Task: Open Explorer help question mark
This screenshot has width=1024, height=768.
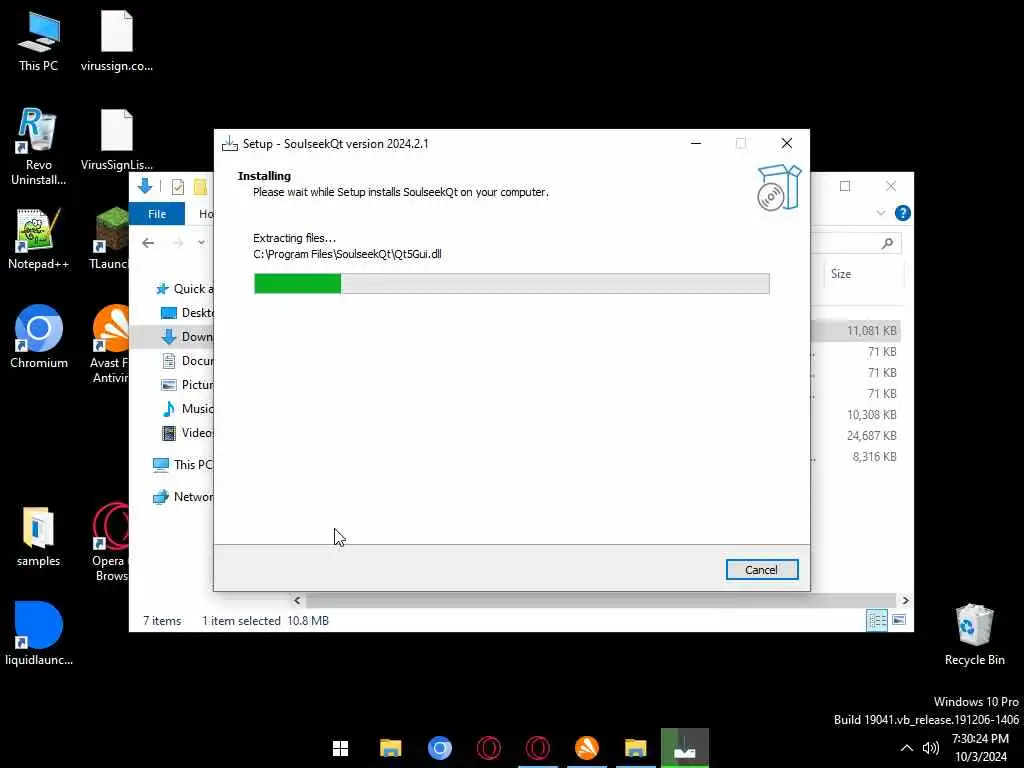Action: point(903,213)
